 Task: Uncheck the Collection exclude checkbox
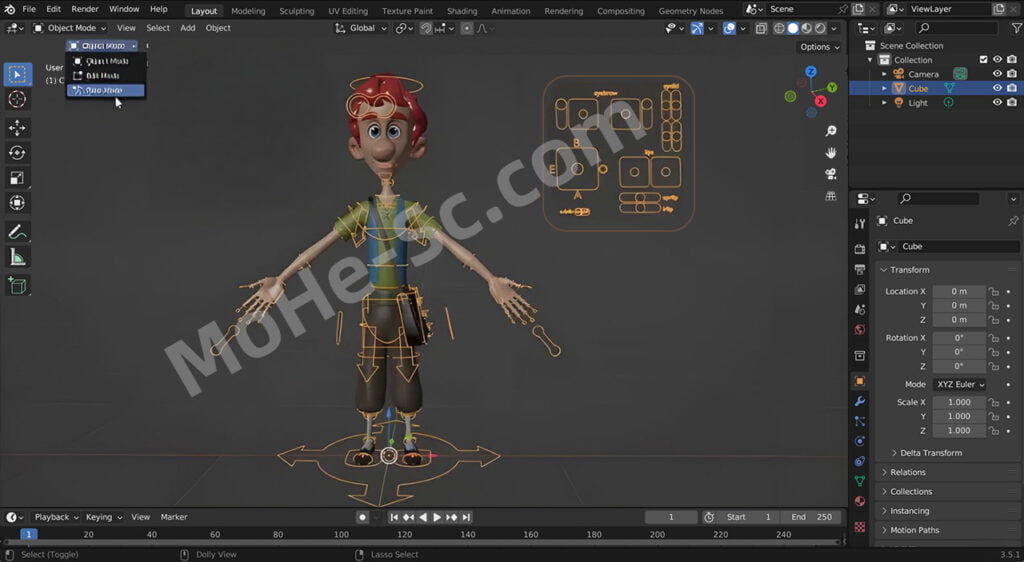click(x=983, y=60)
